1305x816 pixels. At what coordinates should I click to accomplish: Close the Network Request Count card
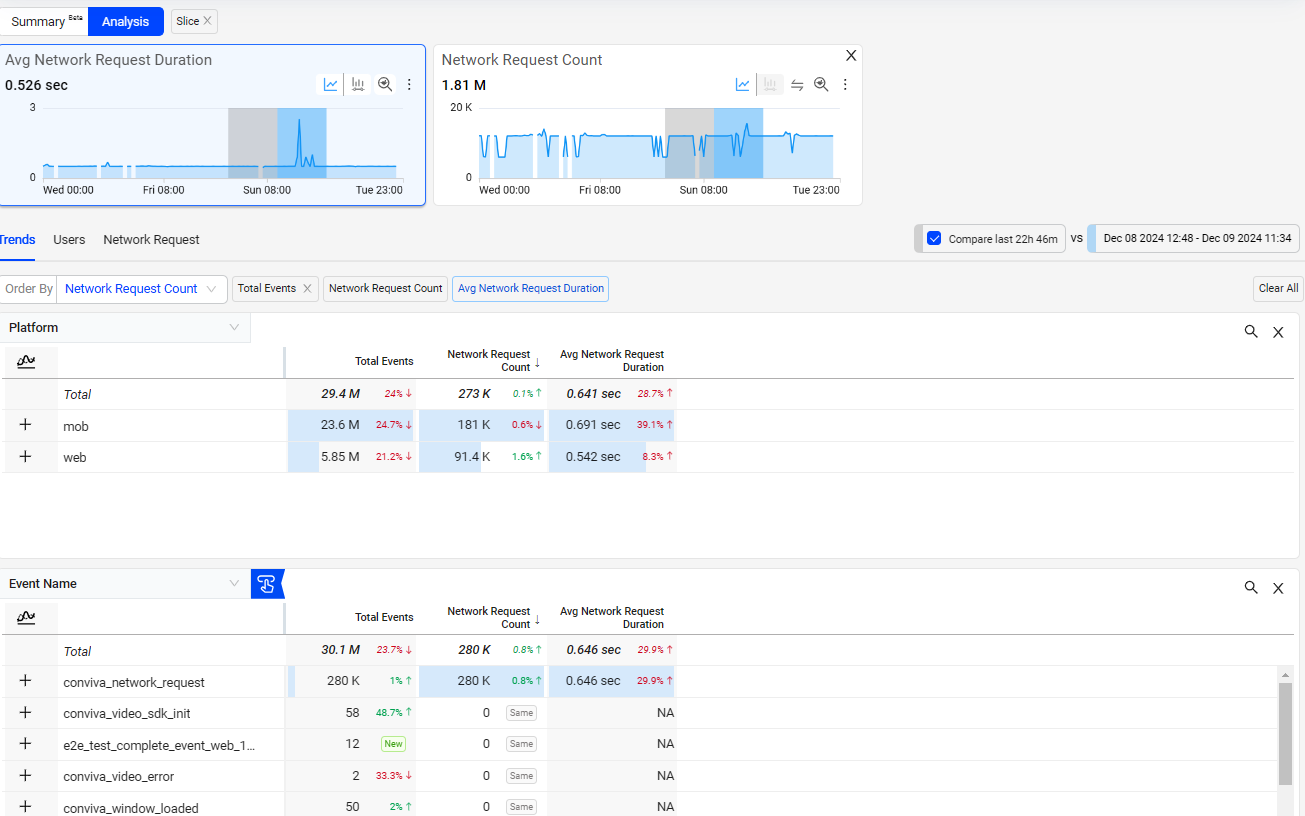pyautogui.click(x=851, y=56)
